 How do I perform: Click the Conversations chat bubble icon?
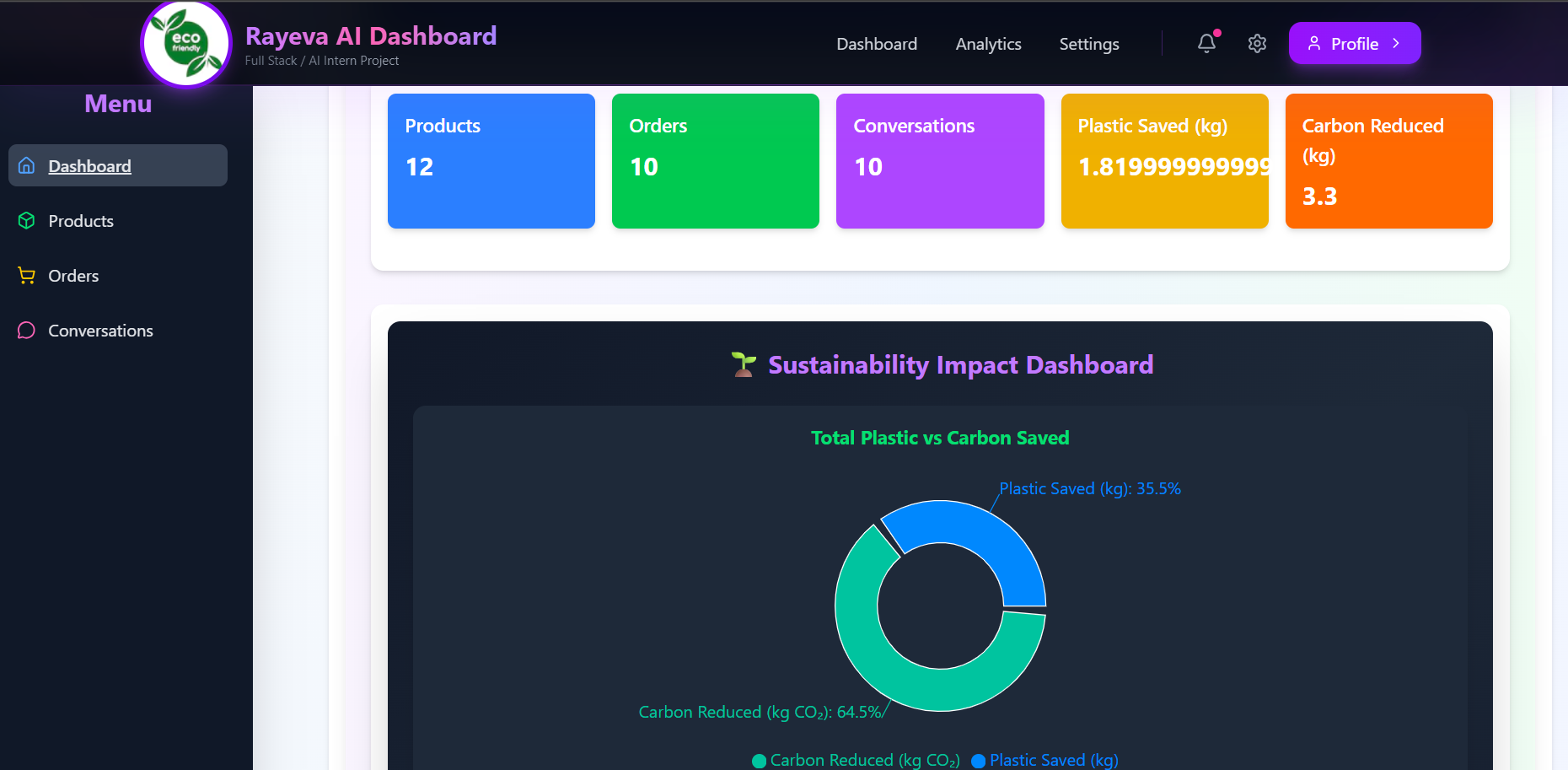pyautogui.click(x=27, y=331)
